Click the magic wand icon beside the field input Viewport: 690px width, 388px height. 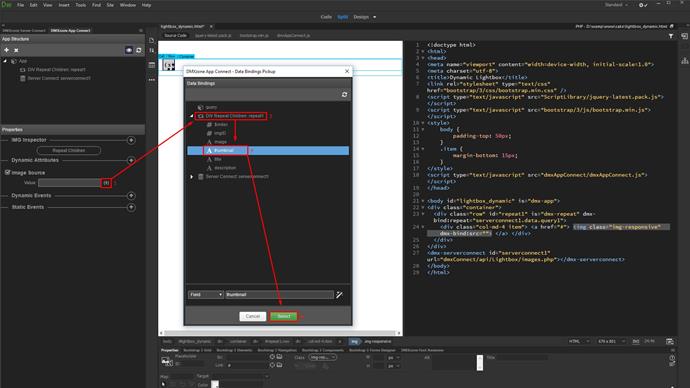(339, 295)
